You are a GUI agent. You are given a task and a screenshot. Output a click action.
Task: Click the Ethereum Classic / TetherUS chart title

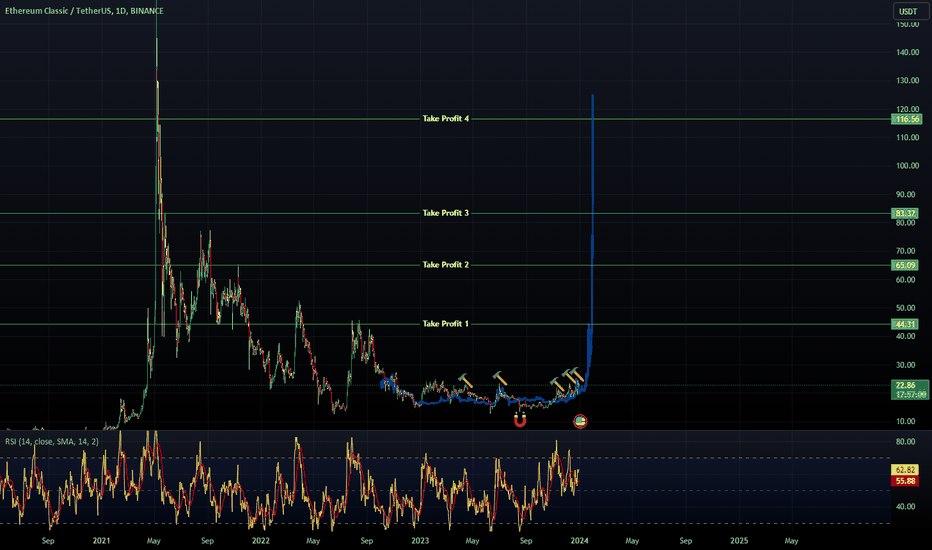(x=84, y=11)
